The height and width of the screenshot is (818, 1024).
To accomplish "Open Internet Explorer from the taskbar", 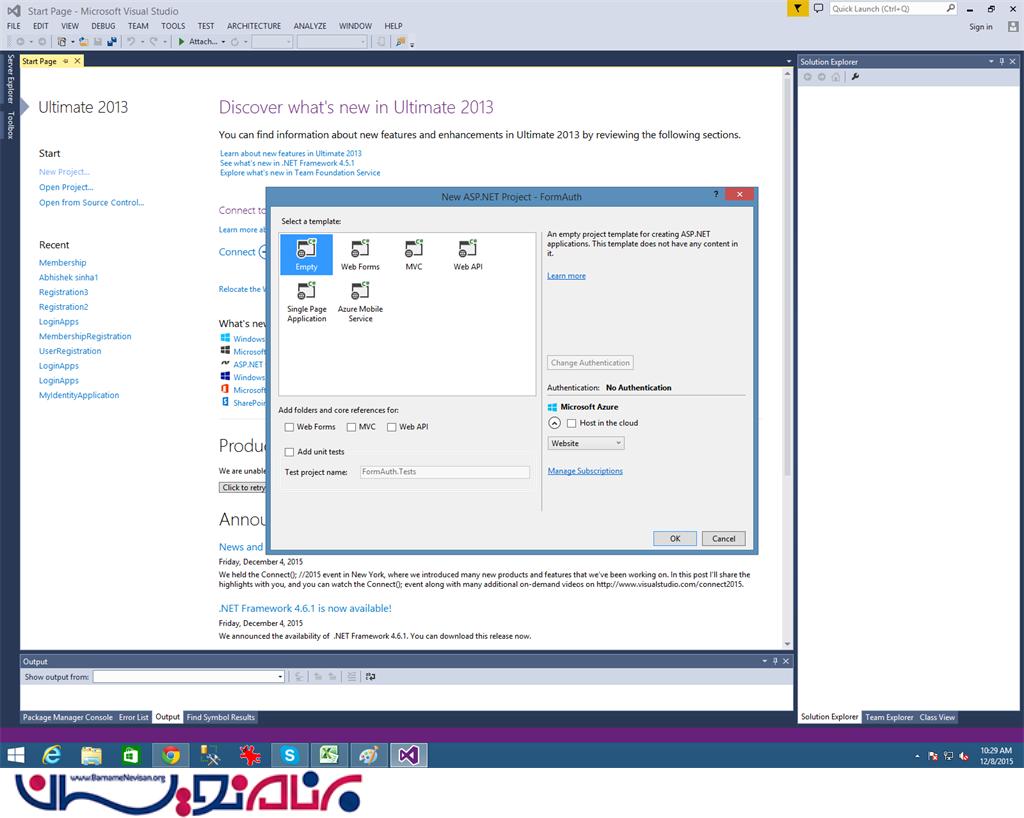I will [x=52, y=755].
